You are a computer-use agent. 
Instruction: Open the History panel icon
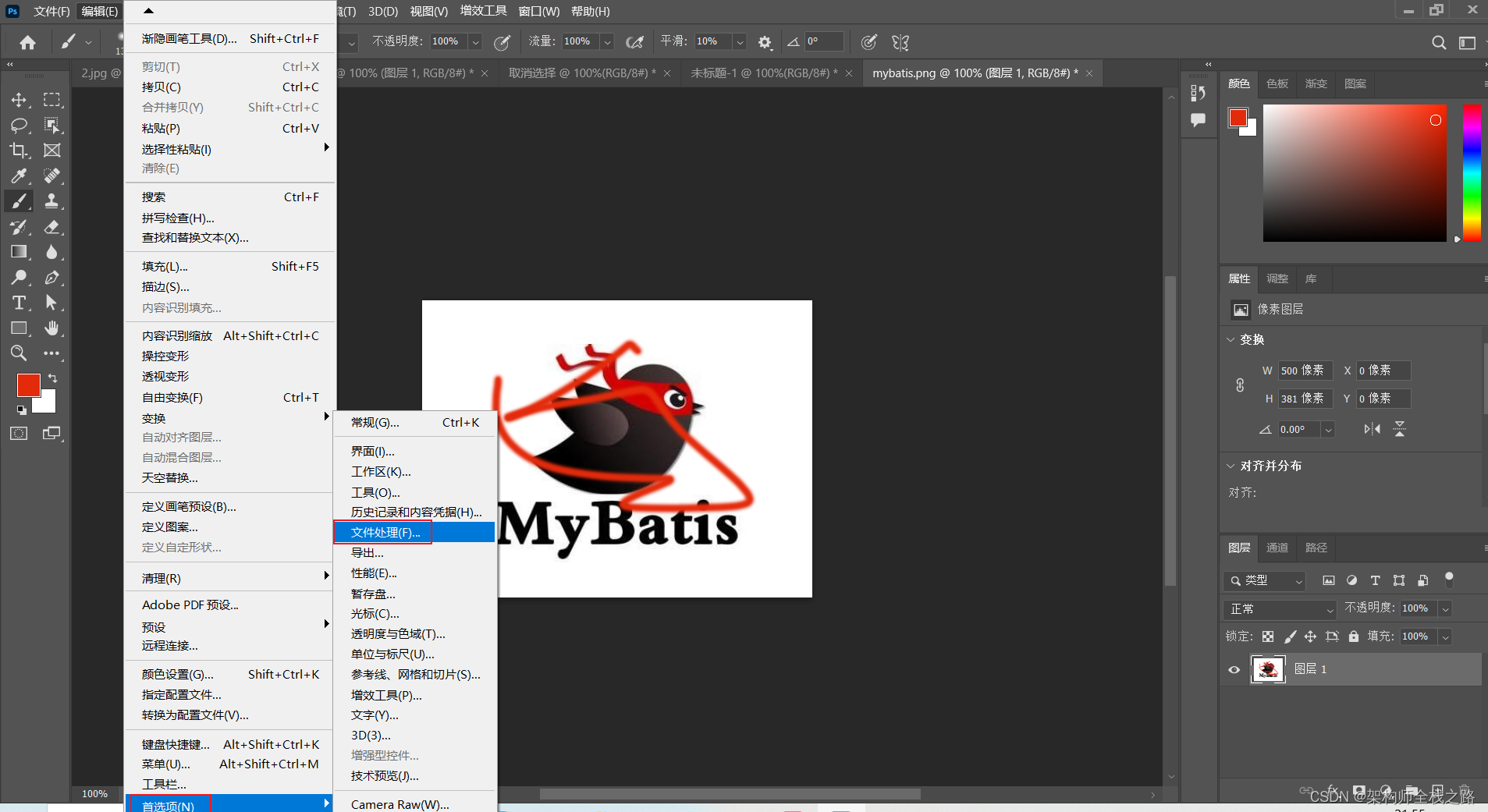(1199, 93)
